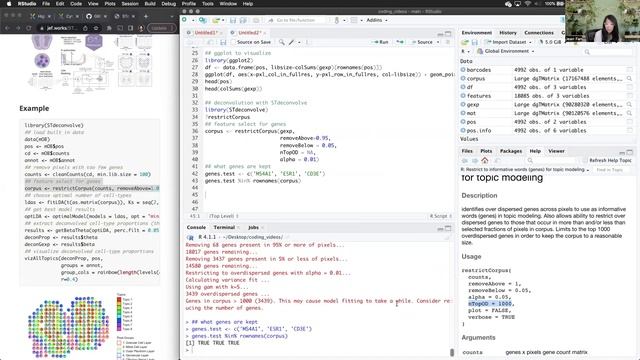Open the barcodes table using its grid icon
The height and width of the screenshot is (360, 640).
point(629,70)
